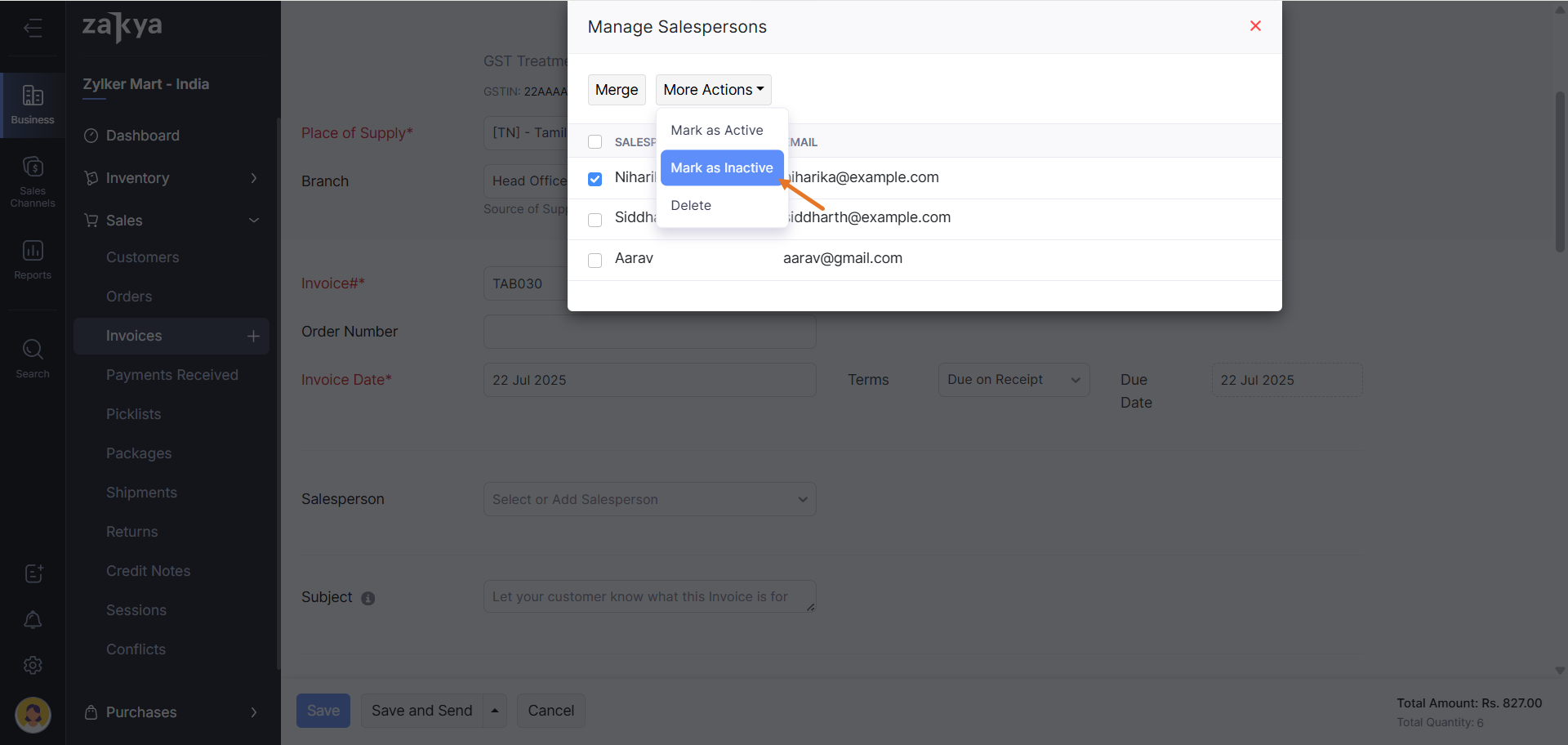
Task: Open the notifications bell icon
Action: click(x=33, y=620)
